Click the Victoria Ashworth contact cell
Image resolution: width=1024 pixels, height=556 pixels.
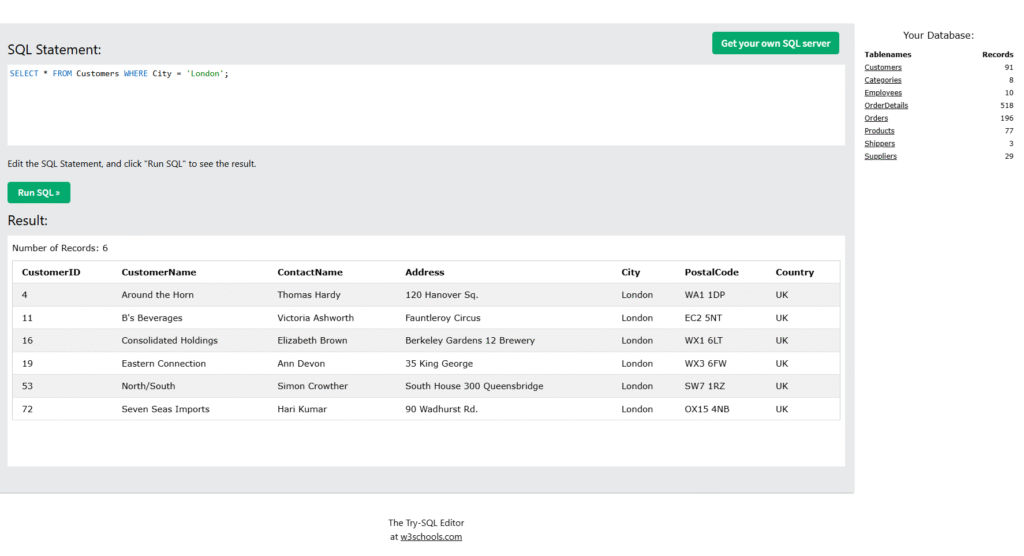click(315, 318)
